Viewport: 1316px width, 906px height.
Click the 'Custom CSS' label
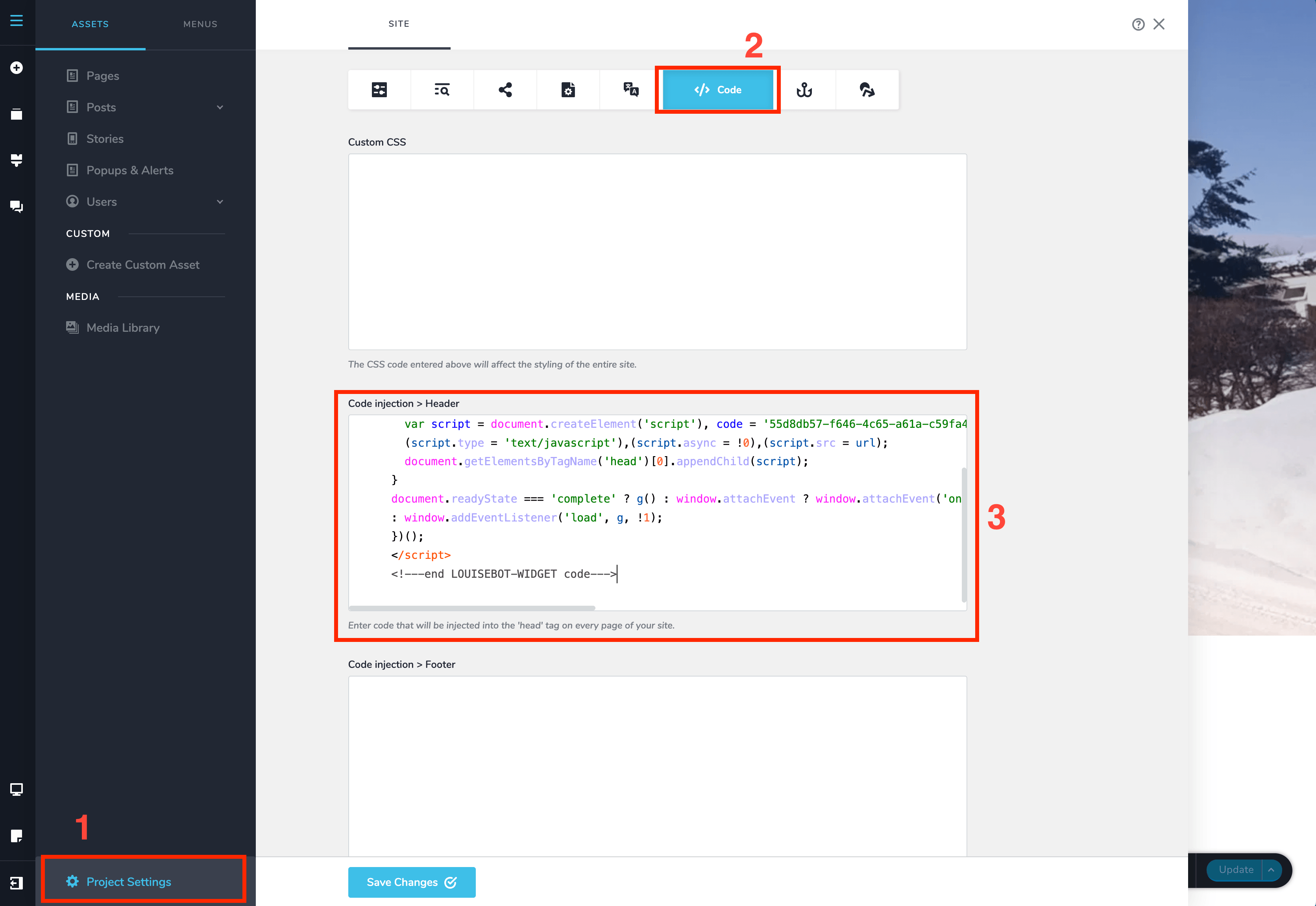pos(377,142)
